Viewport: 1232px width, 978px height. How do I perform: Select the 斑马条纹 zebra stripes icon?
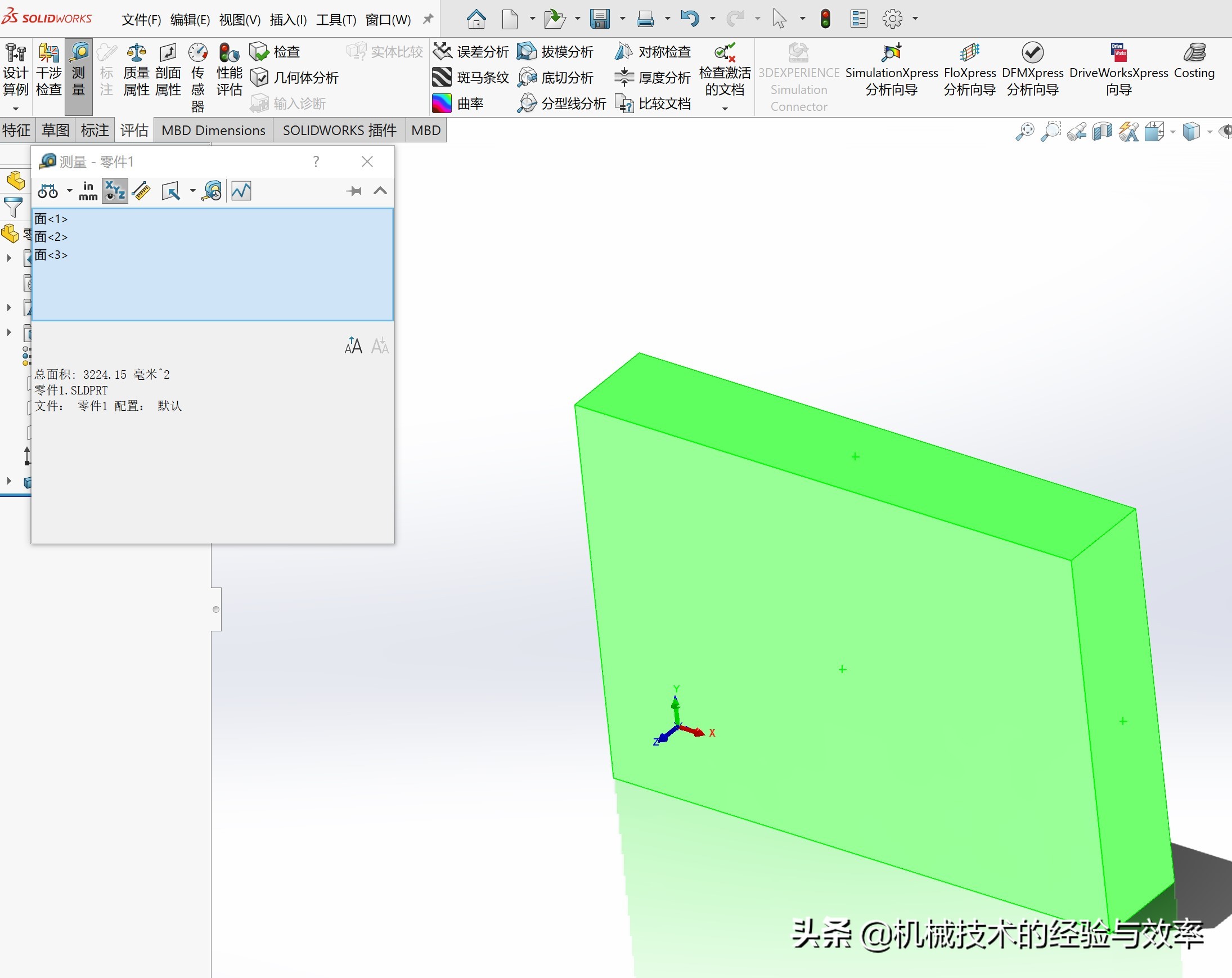tap(442, 77)
